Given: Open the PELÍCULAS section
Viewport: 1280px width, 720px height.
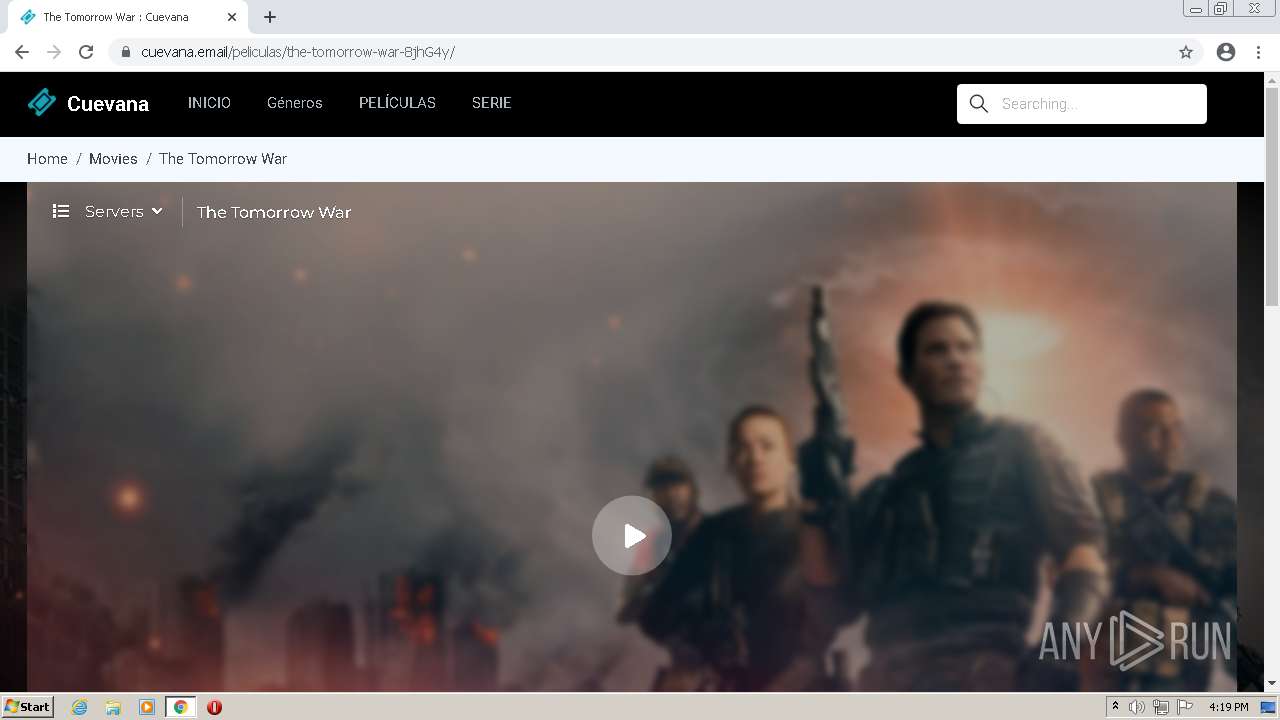Looking at the screenshot, I should (397, 103).
